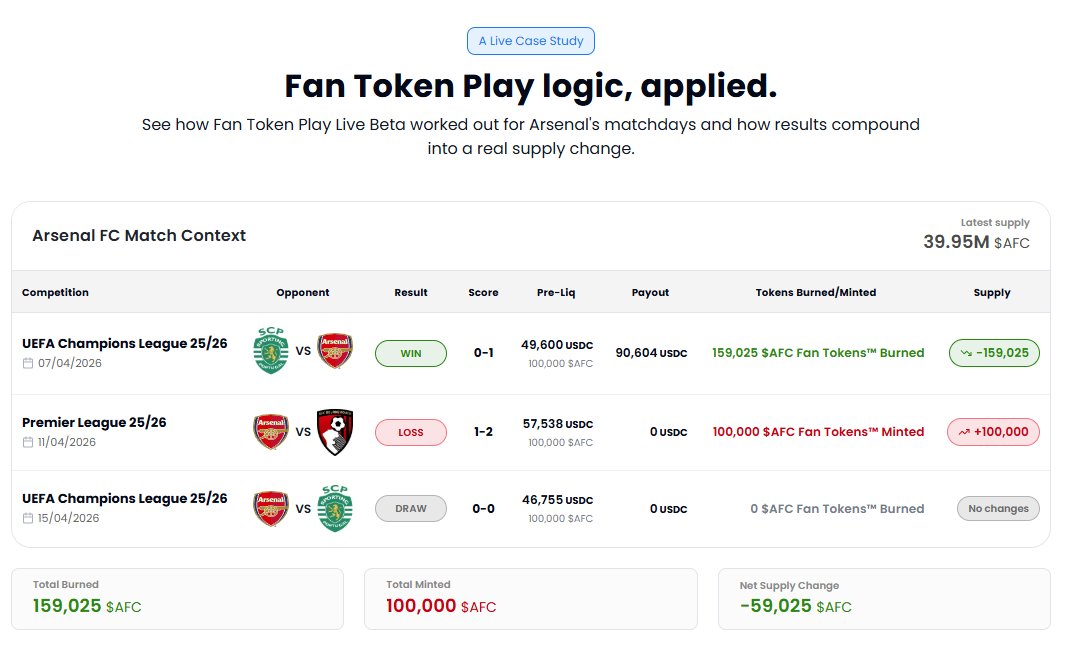
Task: Click Sporting CP crest in first match row
Action: pos(271,350)
